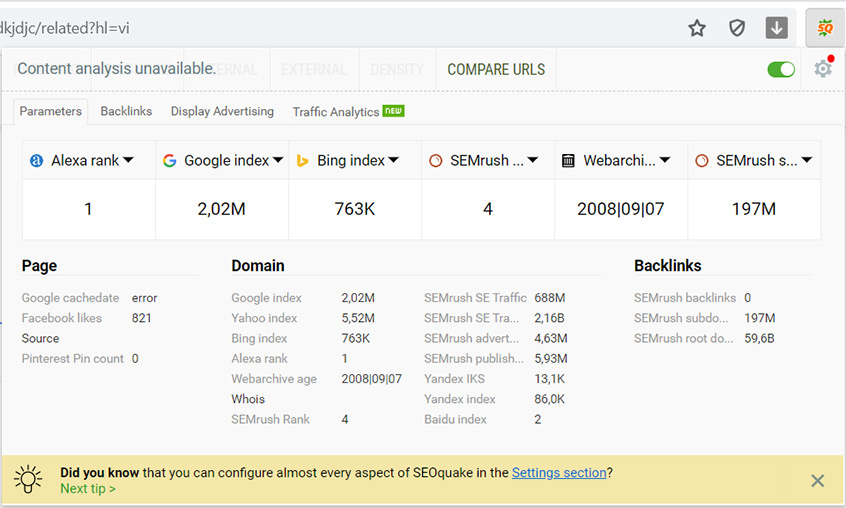The height and width of the screenshot is (508, 846).
Task: Click Google cachedate label
Action: pos(70,298)
